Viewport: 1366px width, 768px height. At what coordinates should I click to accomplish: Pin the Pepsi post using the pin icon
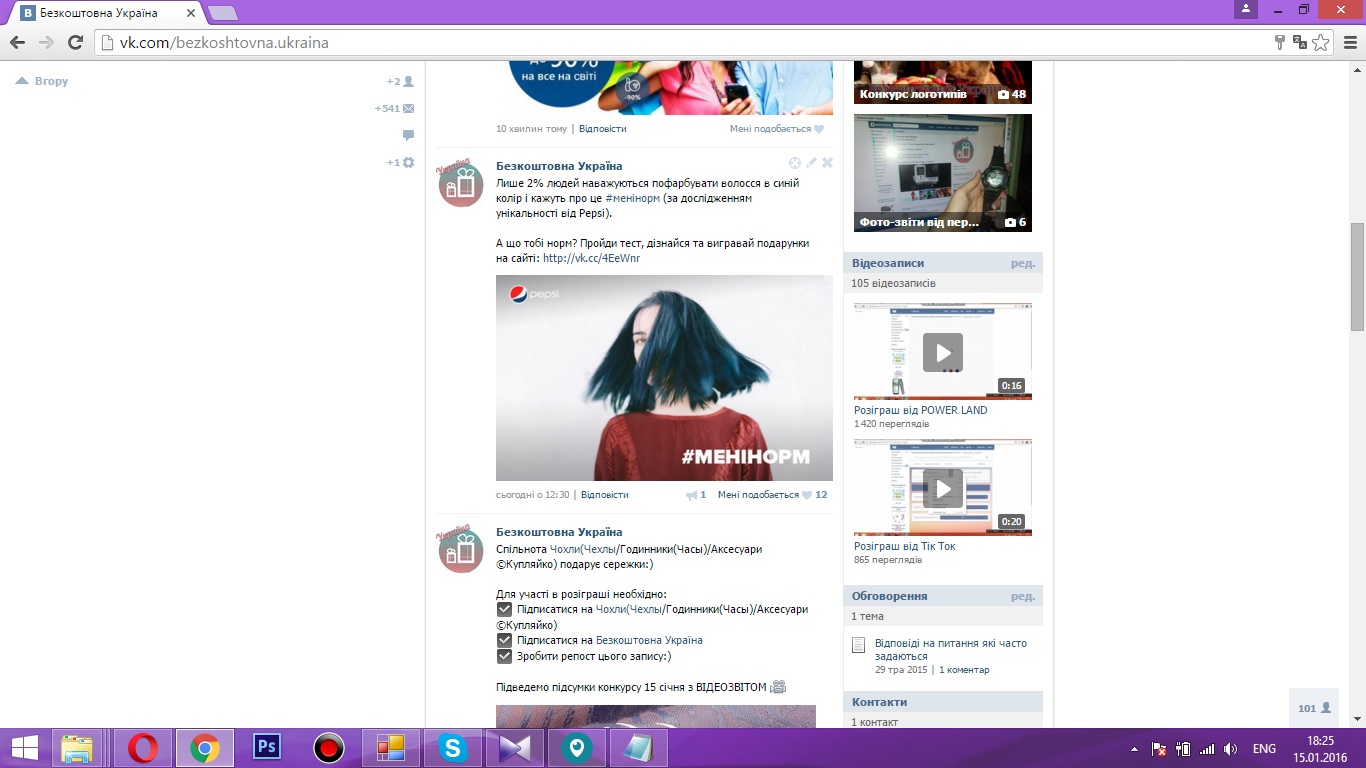click(x=795, y=162)
